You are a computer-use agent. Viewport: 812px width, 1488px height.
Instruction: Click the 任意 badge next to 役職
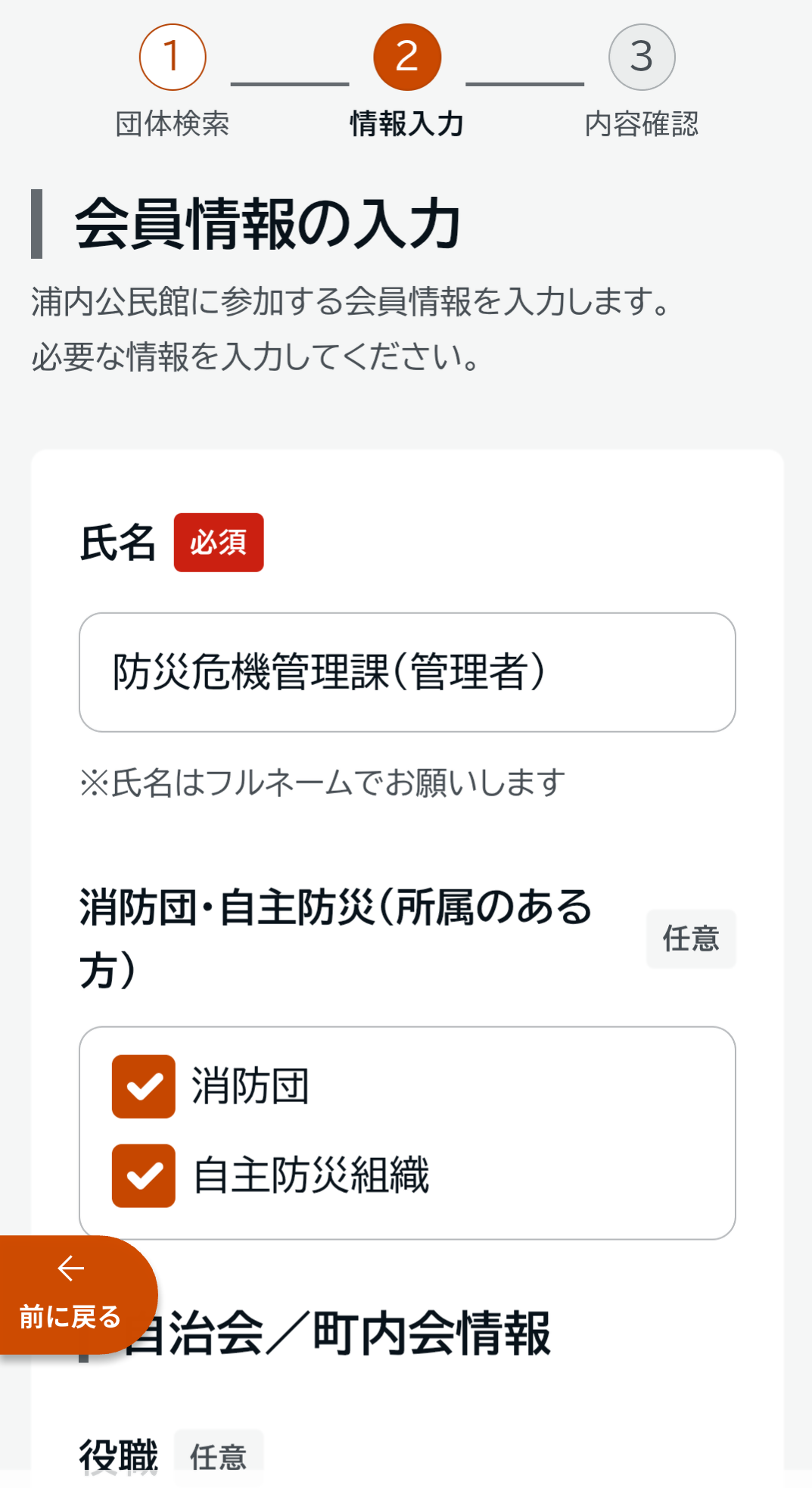pyautogui.click(x=219, y=1456)
